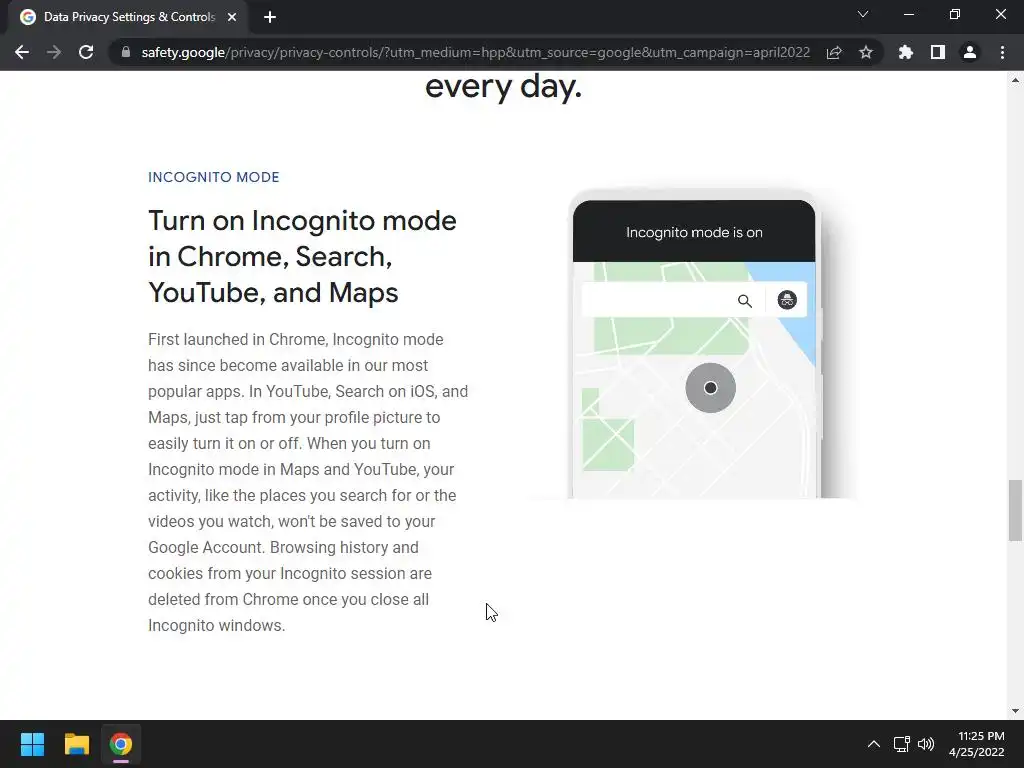1024x768 pixels.
Task: Open Chrome's three-dot menu
Action: pos(1002,52)
